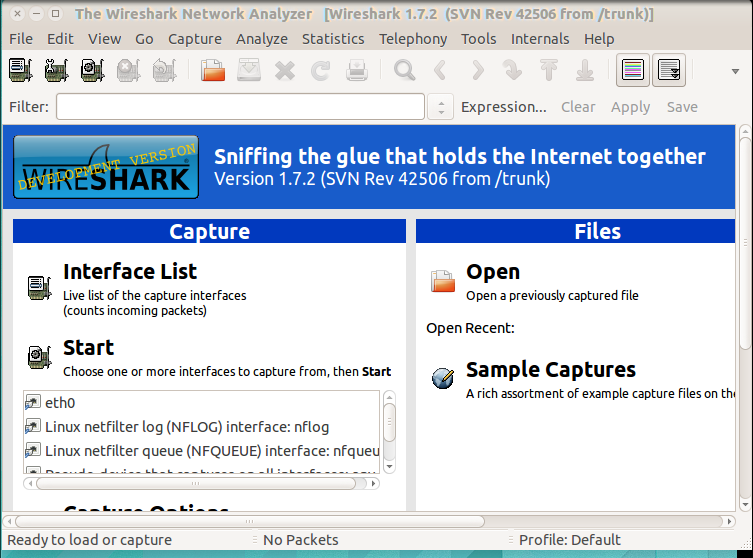The image size is (753, 558).
Task: Click the go back in packet history arrow
Action: [440, 70]
